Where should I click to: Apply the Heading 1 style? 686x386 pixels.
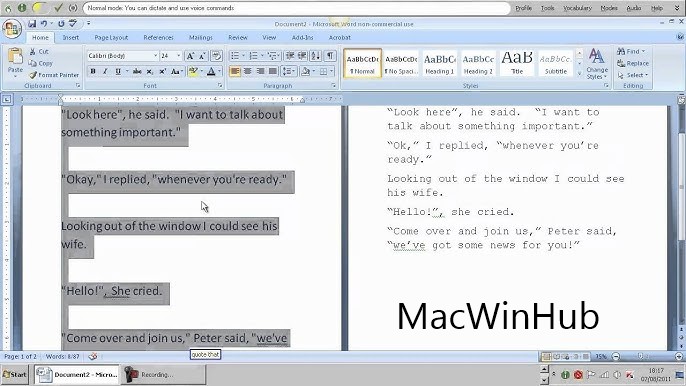click(x=439, y=63)
